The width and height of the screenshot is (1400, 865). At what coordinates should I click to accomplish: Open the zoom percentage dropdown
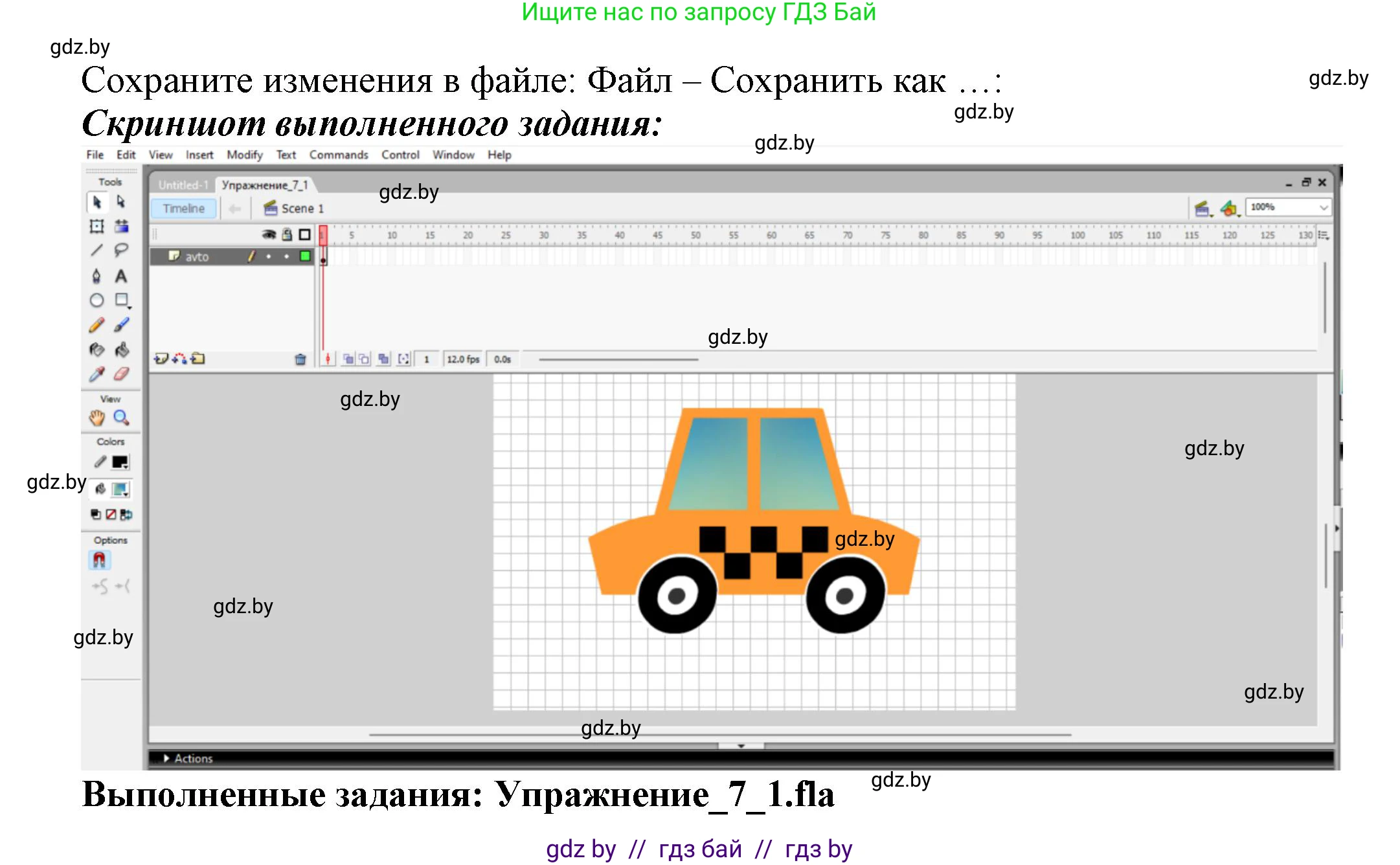tap(1324, 207)
